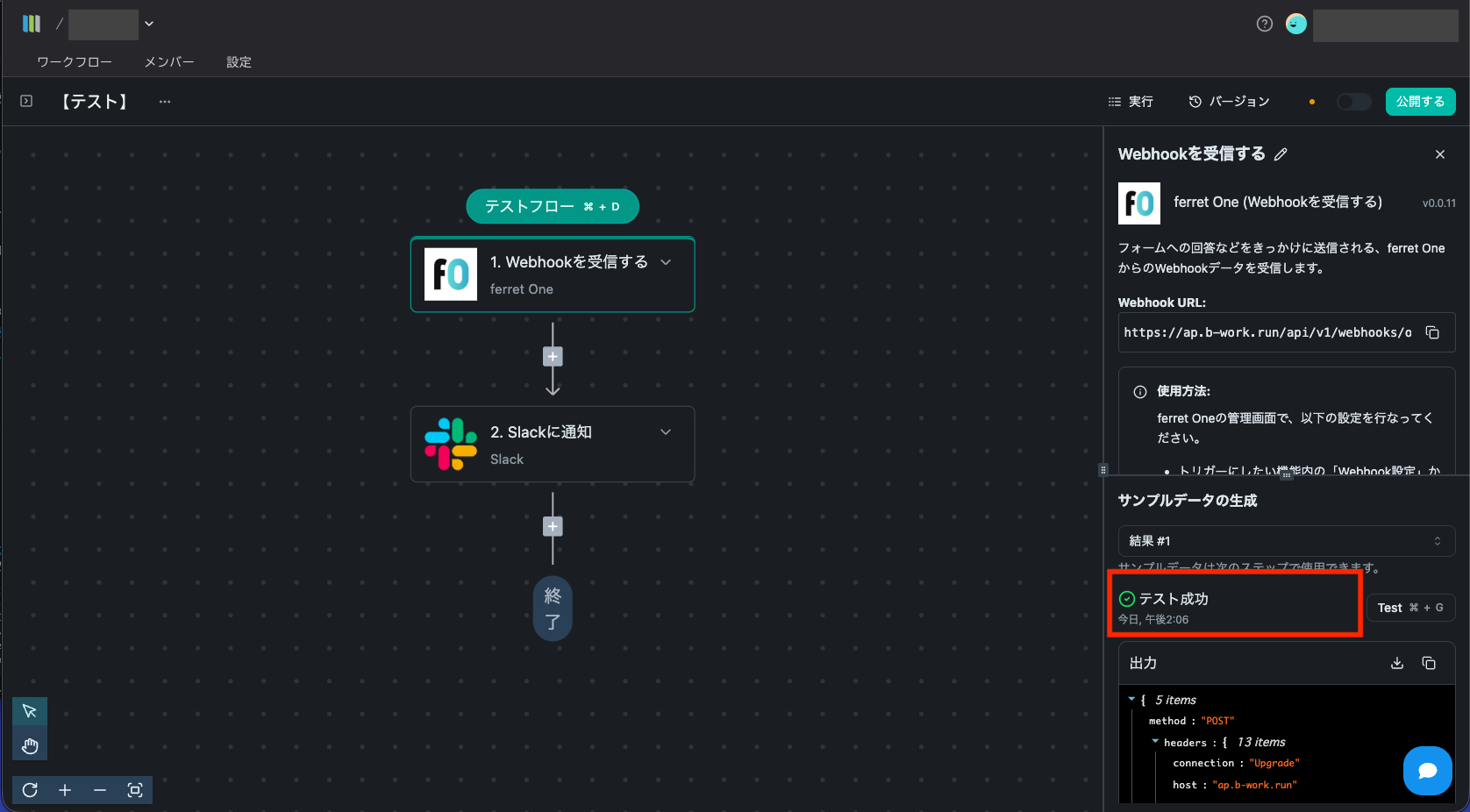This screenshot has width=1470, height=812.
Task: Click the ferret One logo in side panel
Action: pos(1139,203)
